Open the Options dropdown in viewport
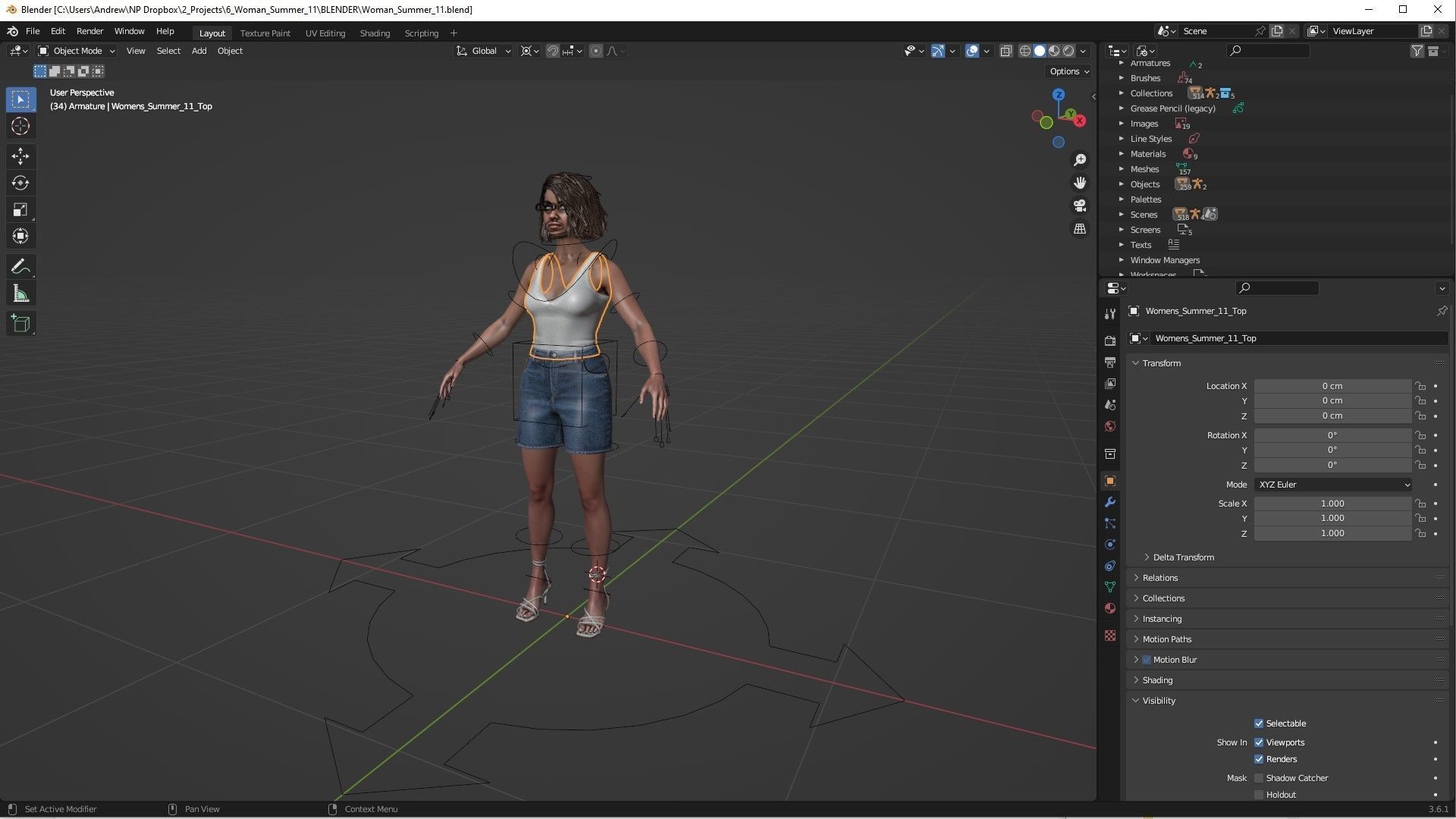 (1069, 71)
